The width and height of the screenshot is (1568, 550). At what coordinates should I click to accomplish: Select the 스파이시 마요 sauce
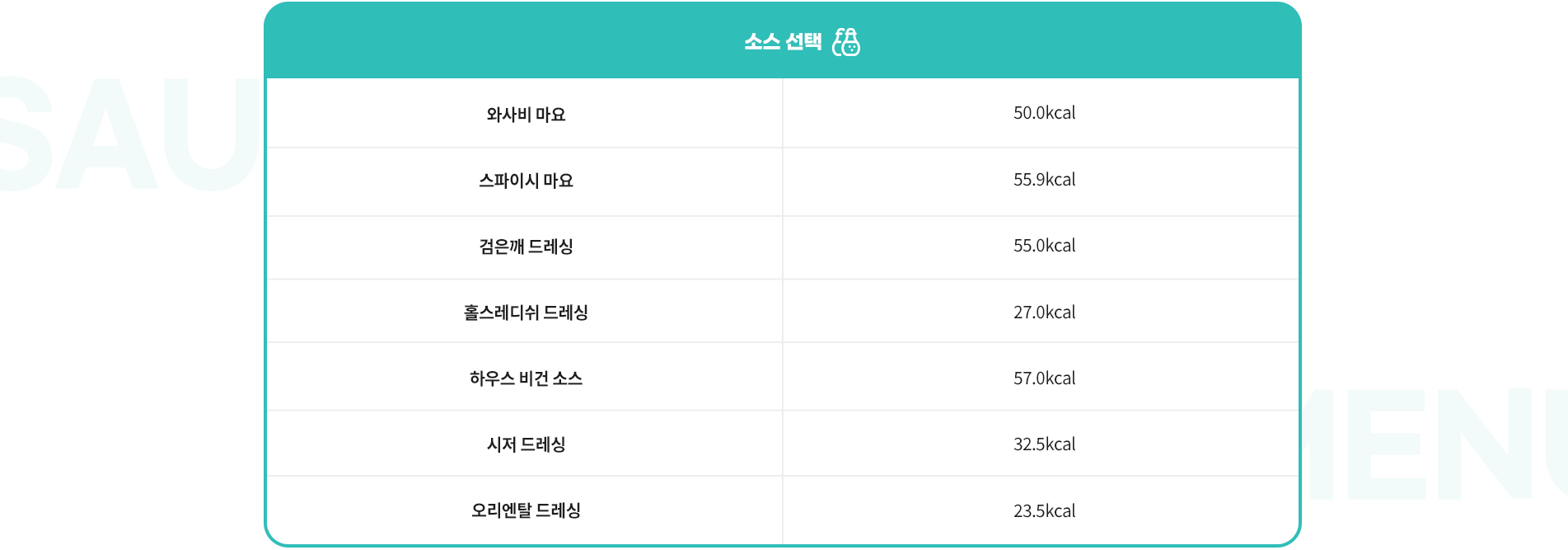(526, 181)
